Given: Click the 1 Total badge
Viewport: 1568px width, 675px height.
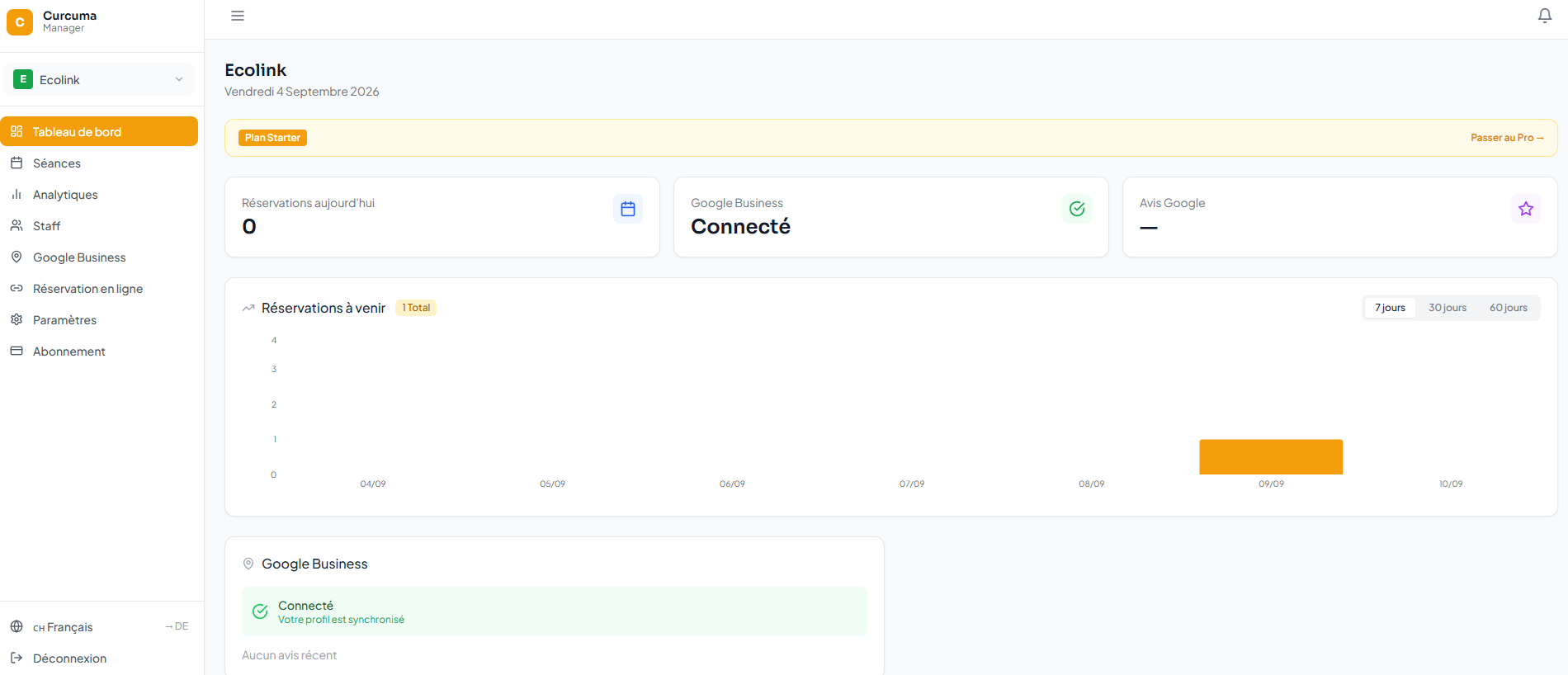Looking at the screenshot, I should point(416,308).
